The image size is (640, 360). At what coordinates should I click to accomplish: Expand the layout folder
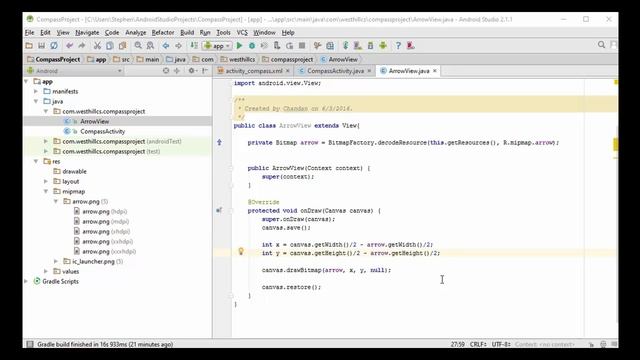click(46, 181)
